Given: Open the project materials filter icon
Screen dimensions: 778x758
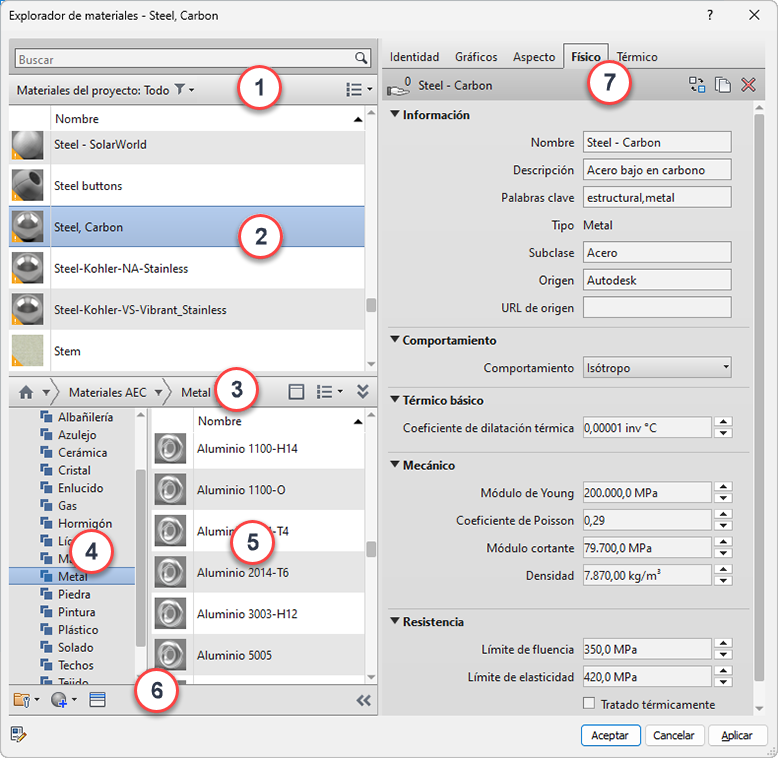Looking at the screenshot, I should click(180, 90).
